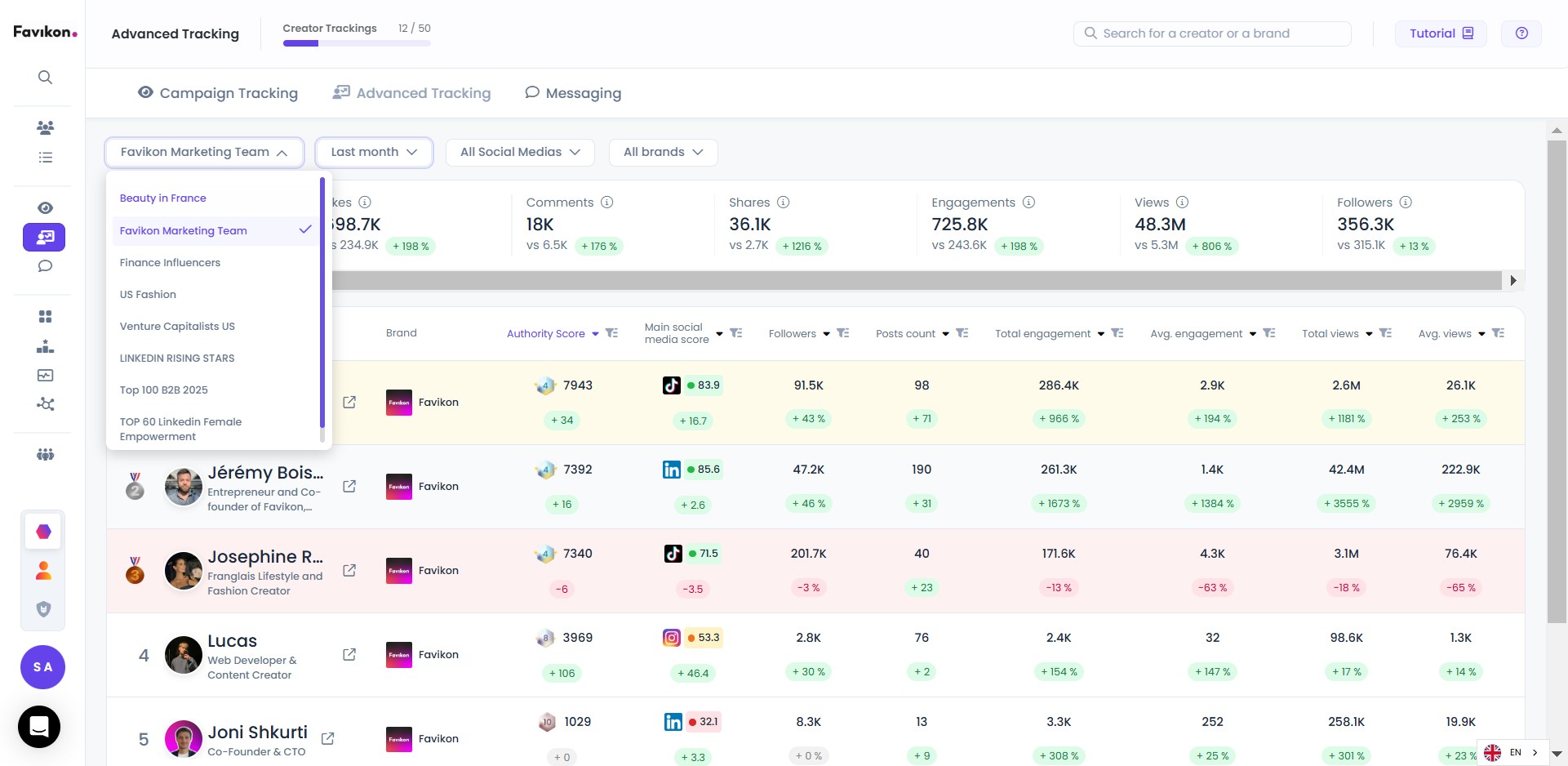Open the Last month period dropdown

[374, 152]
